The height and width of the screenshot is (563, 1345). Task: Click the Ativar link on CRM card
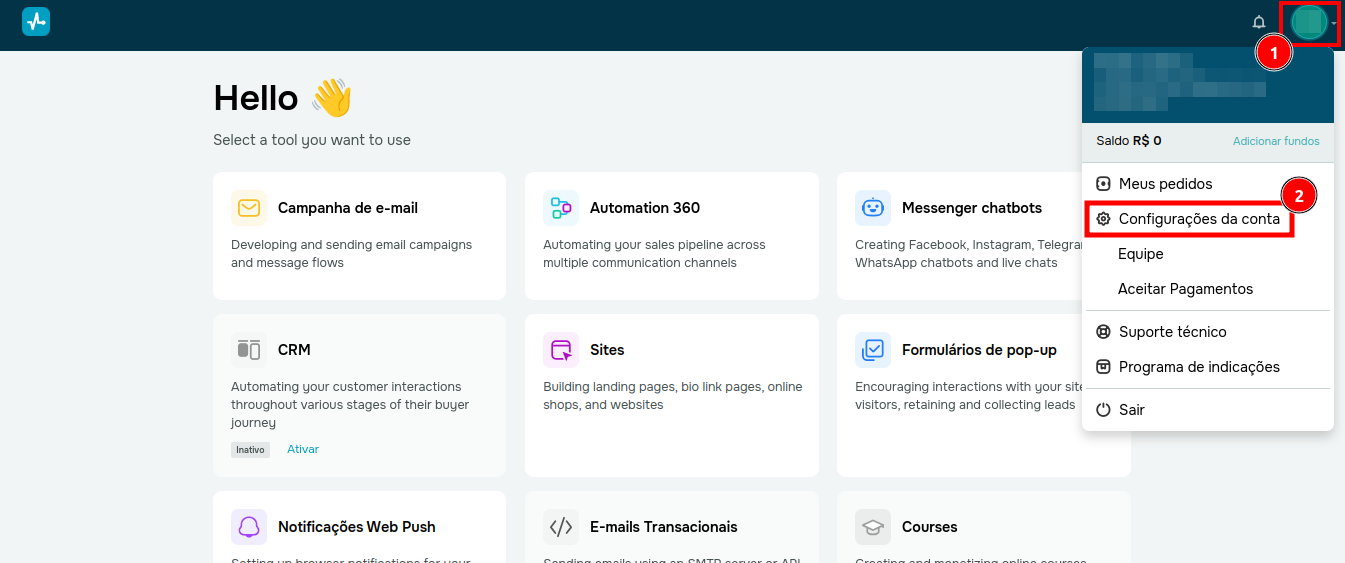[x=303, y=449]
